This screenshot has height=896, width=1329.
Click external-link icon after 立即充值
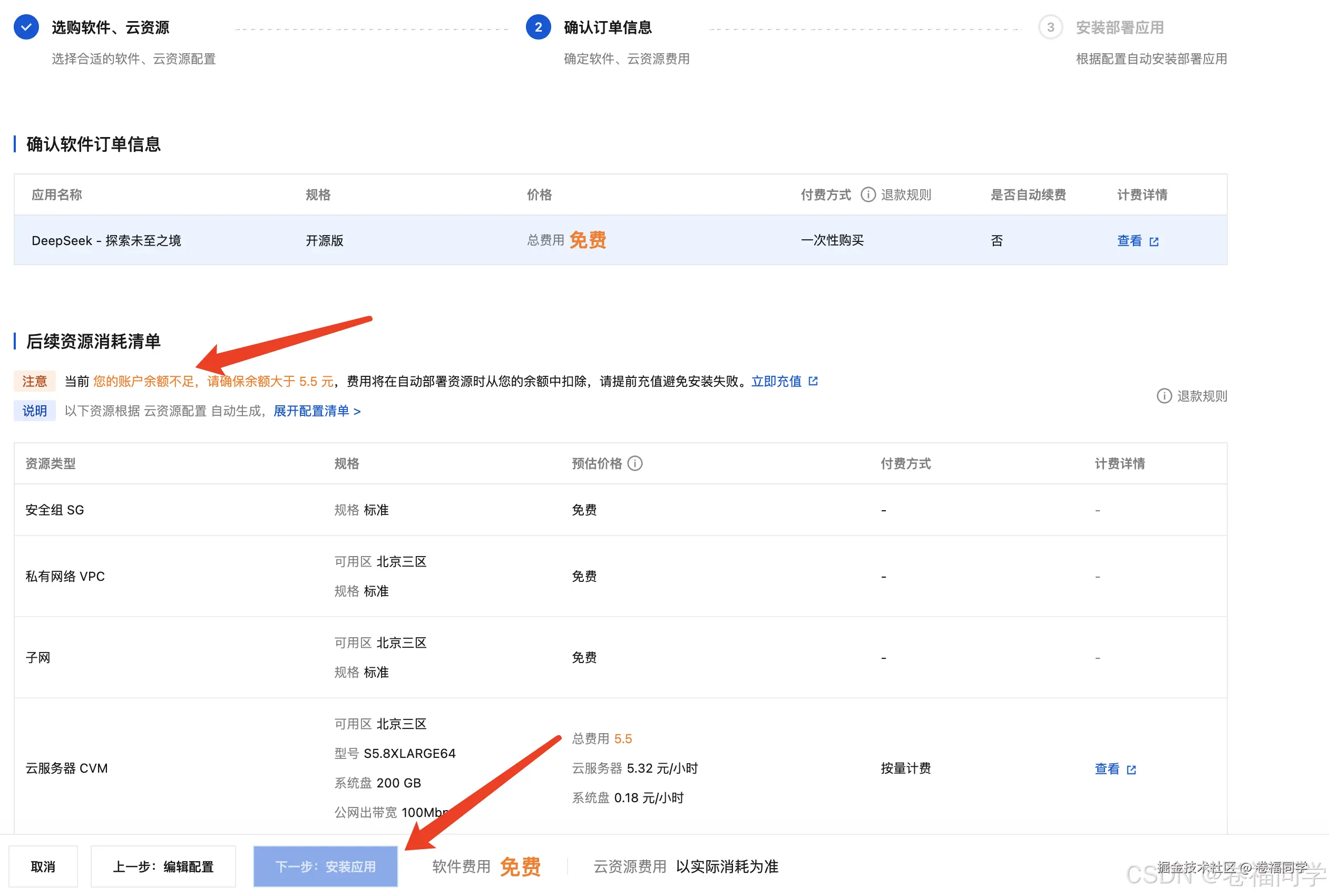click(814, 381)
